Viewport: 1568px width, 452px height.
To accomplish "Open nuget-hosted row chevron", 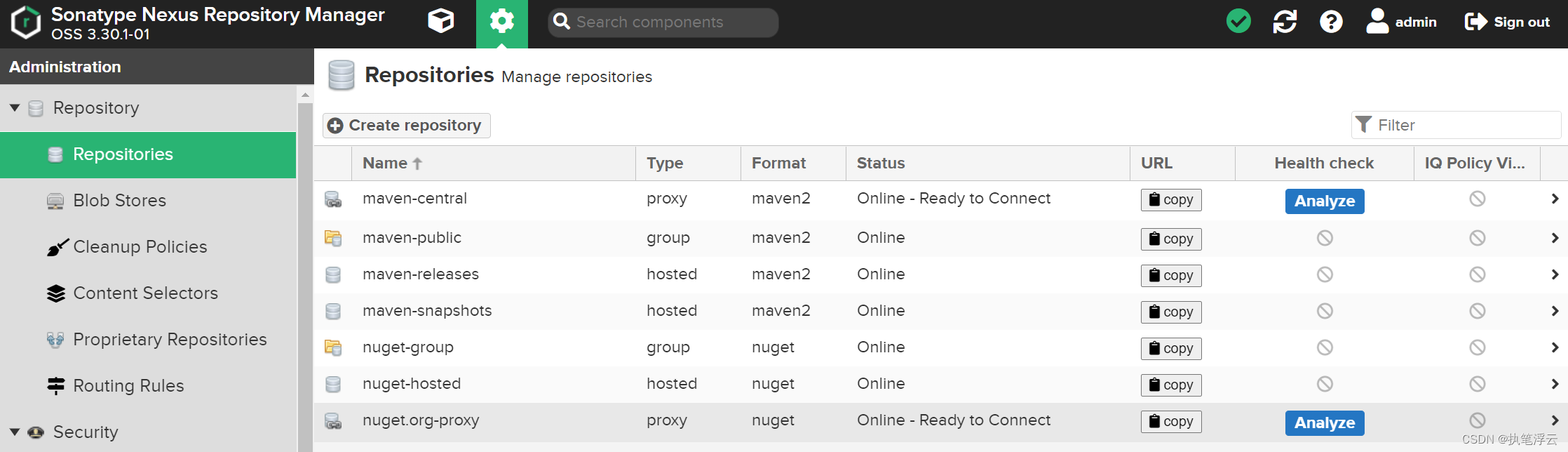I will [1555, 385].
